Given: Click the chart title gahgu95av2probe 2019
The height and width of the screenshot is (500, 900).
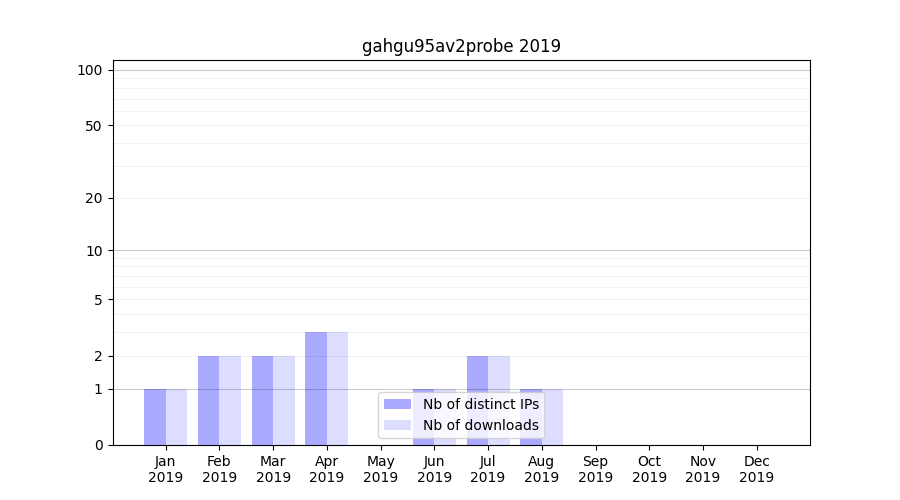Looking at the screenshot, I should [461, 46].
